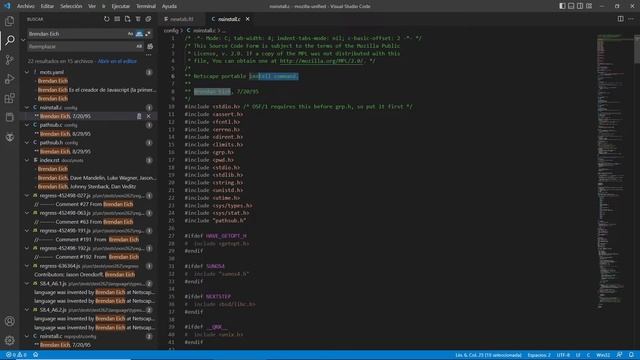
Task: Toggle Preserve Case in replace box
Action: (x=139, y=47)
